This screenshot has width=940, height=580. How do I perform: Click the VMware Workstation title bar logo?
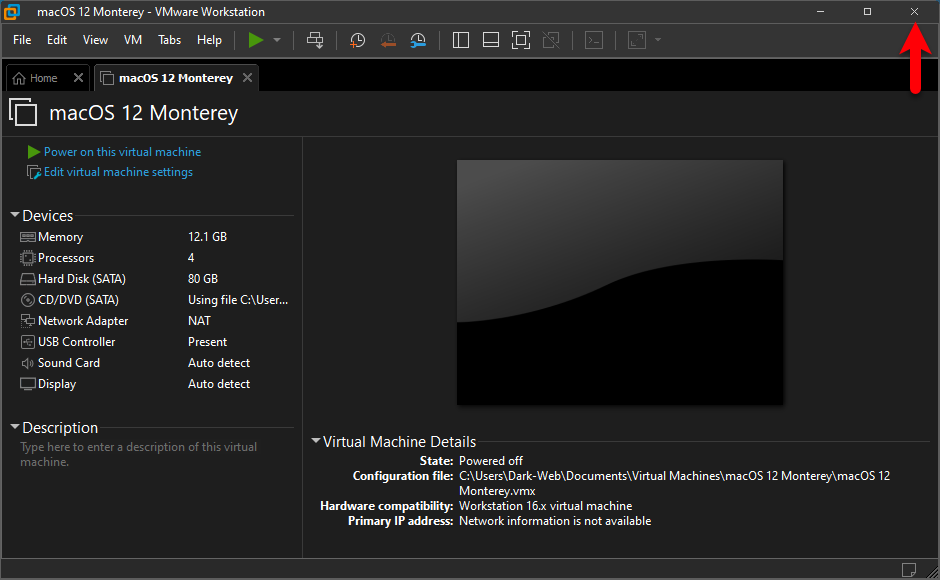click(11, 11)
